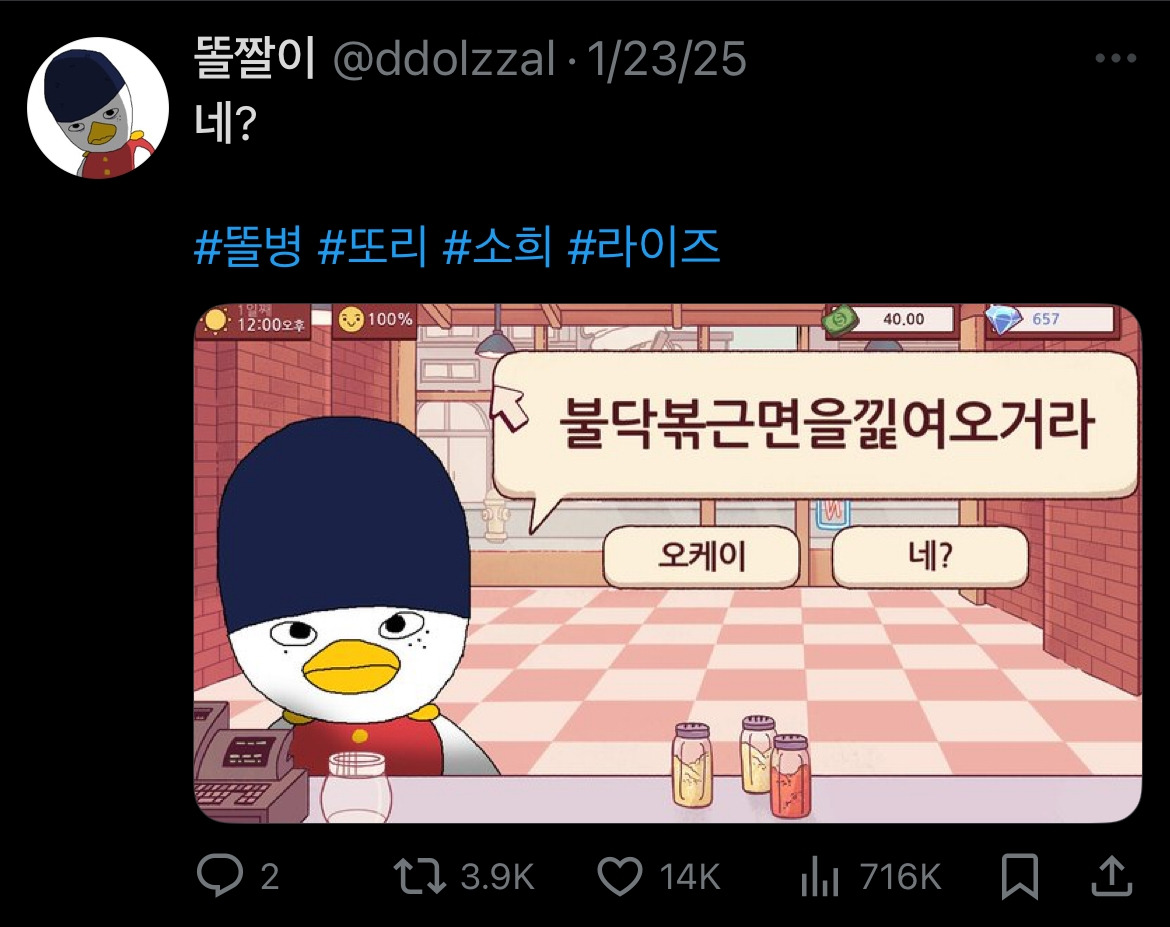Click the smiley face 100% satisfaction indicator
This screenshot has width=1170, height=927.
375,319
